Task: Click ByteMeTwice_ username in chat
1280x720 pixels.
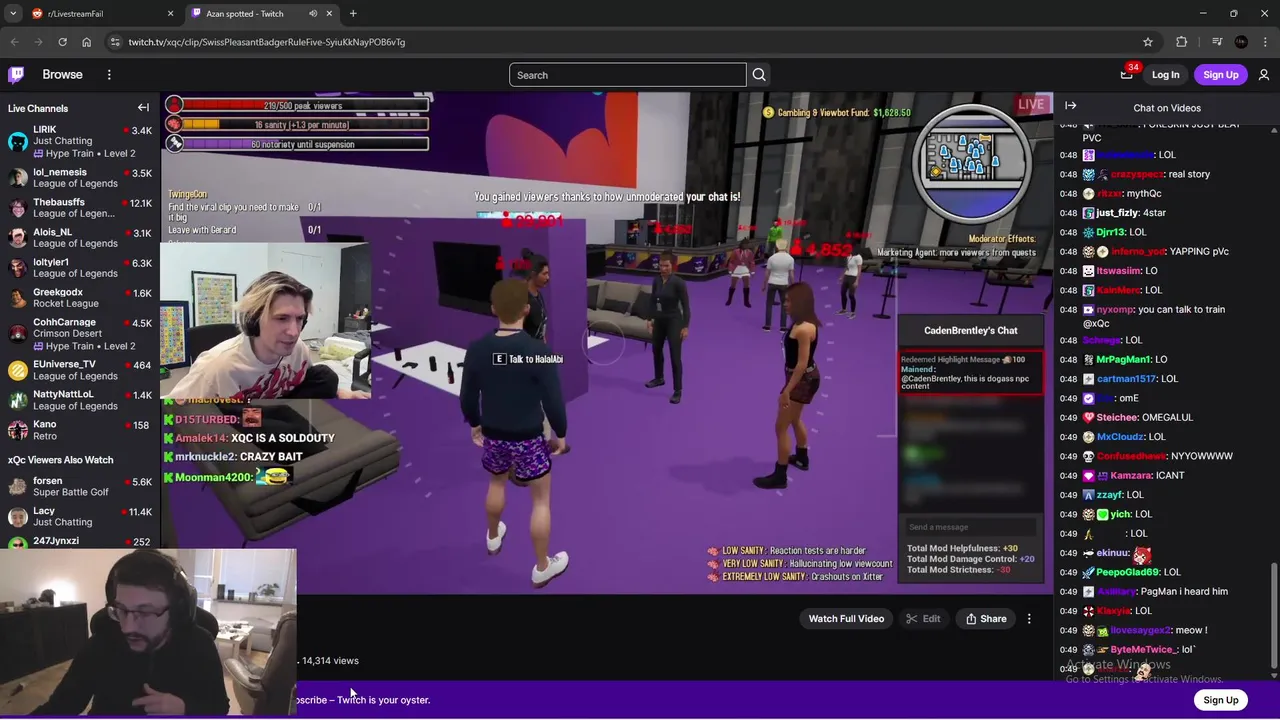Action: click(x=1144, y=649)
